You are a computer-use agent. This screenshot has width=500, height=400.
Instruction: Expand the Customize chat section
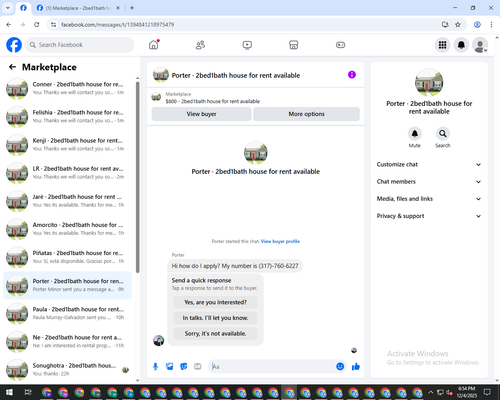pos(429,164)
